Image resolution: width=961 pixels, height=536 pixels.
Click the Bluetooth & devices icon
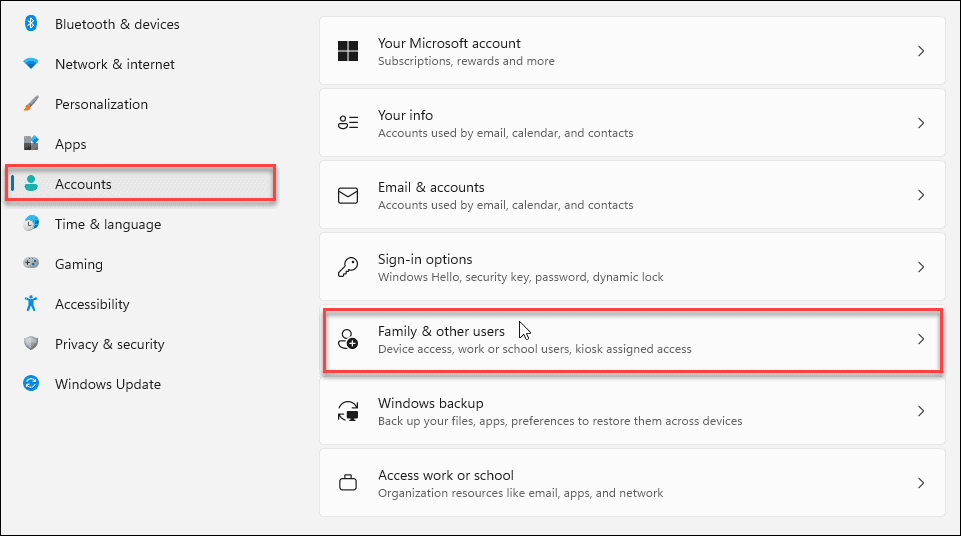(x=31, y=24)
